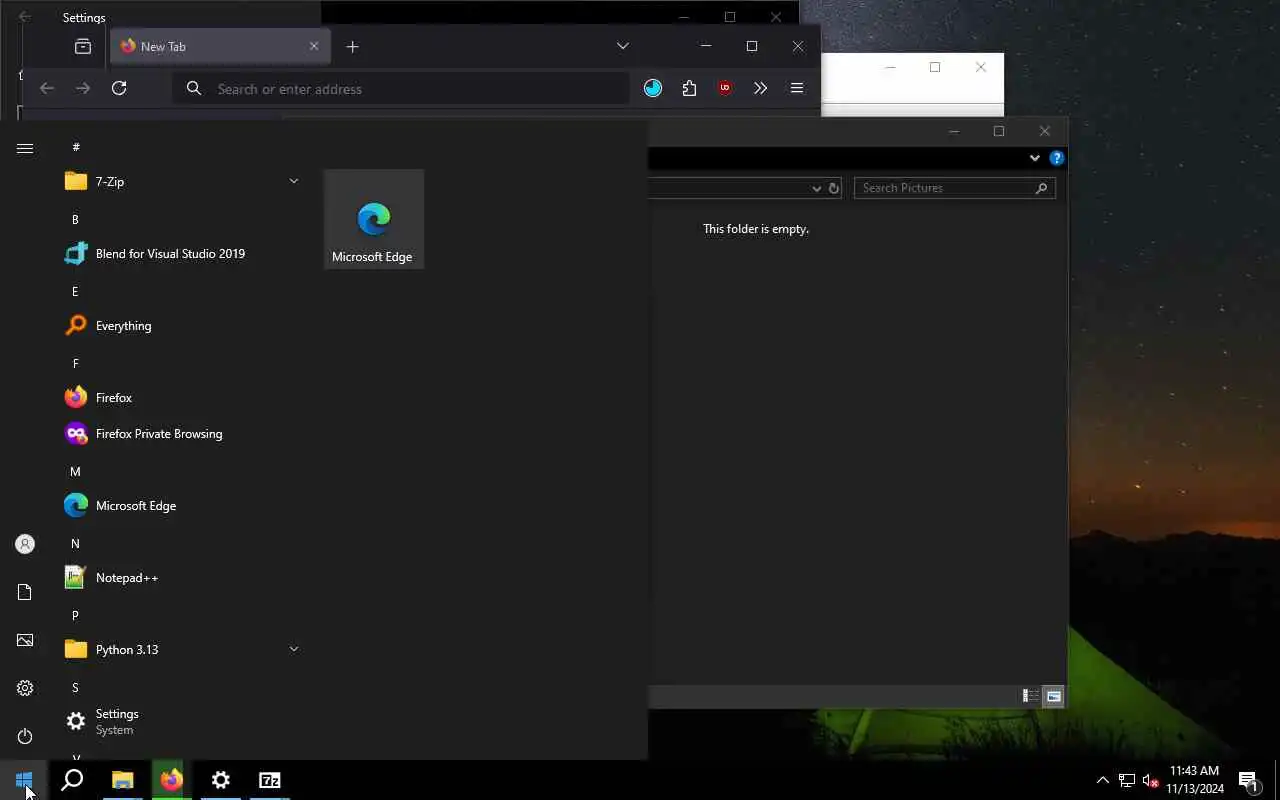Screen dimensions: 1280x800
Task: Click the Windows Start button
Action: [x=24, y=780]
